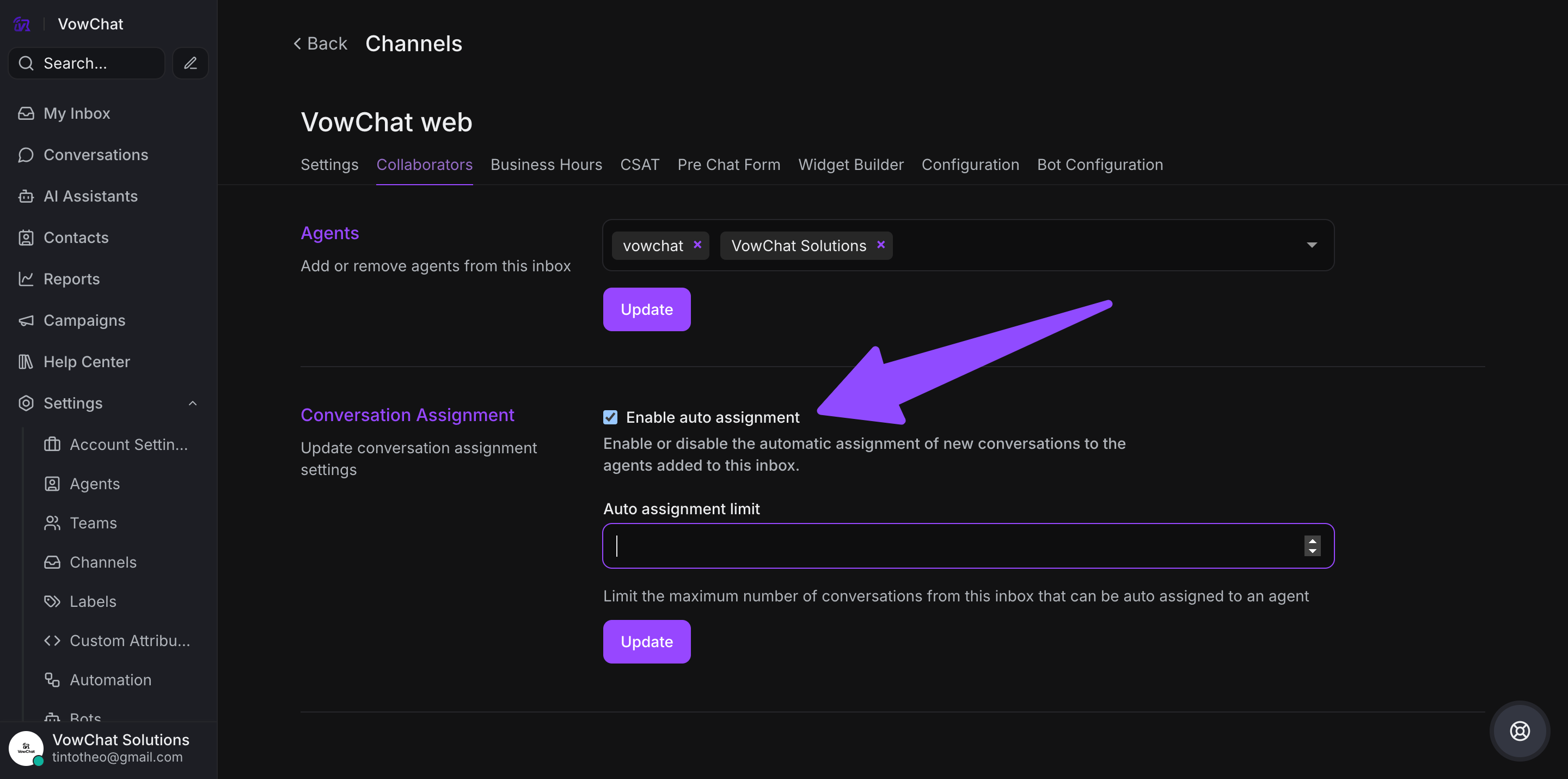The image size is (1568, 779).
Task: Go to Reports chart icon item
Action: click(71, 279)
